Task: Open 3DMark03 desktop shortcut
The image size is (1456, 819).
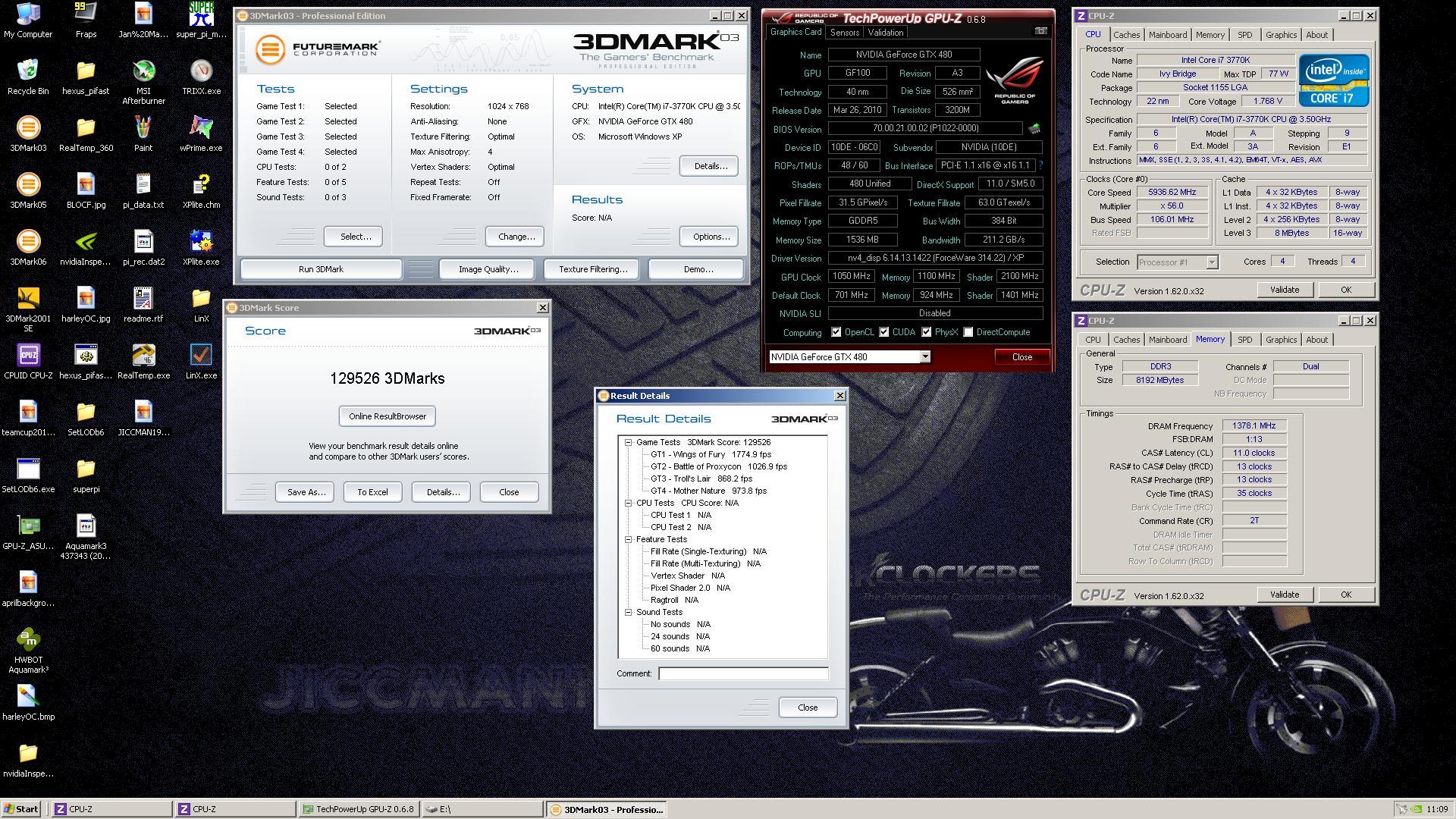Action: tap(28, 134)
